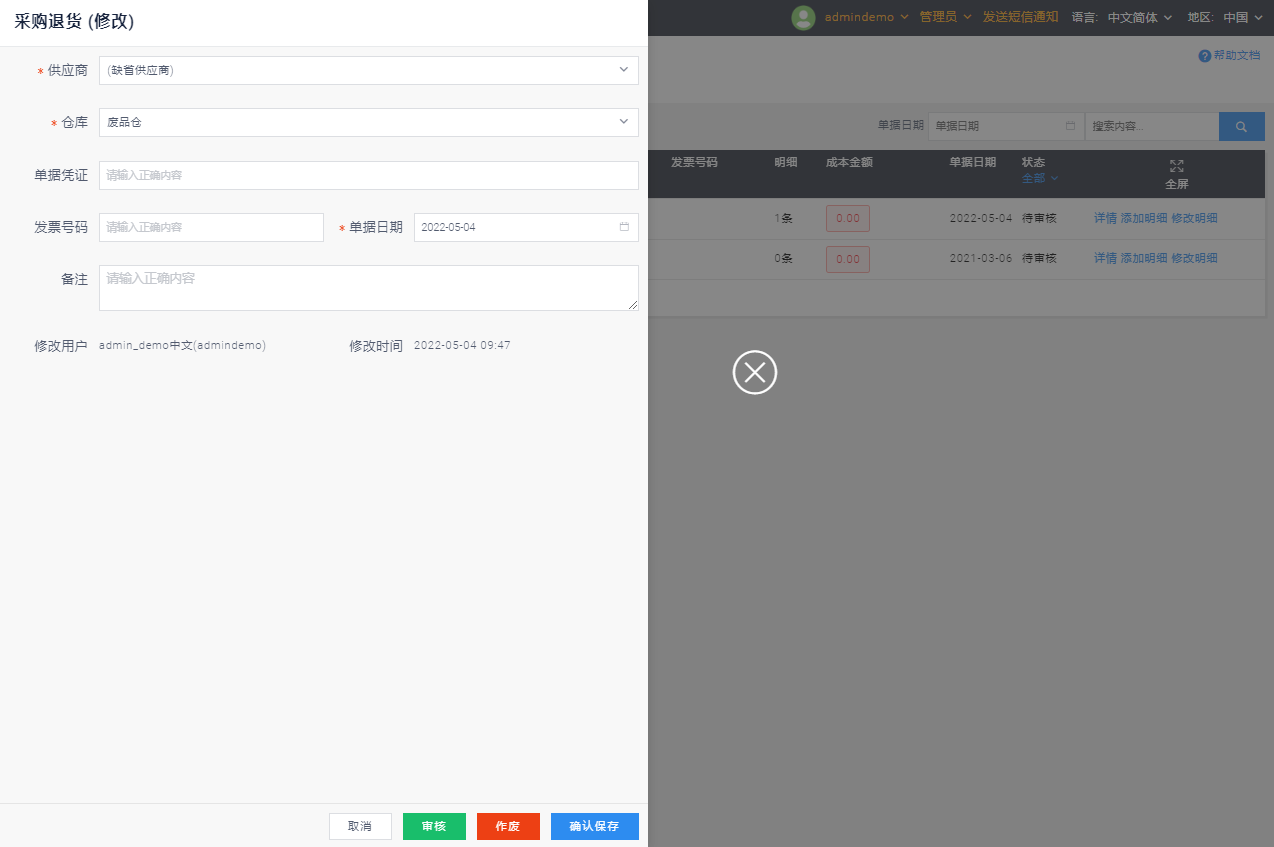Screen dimensions: 1274x847
Task: Click the 取消 button
Action: (x=360, y=826)
